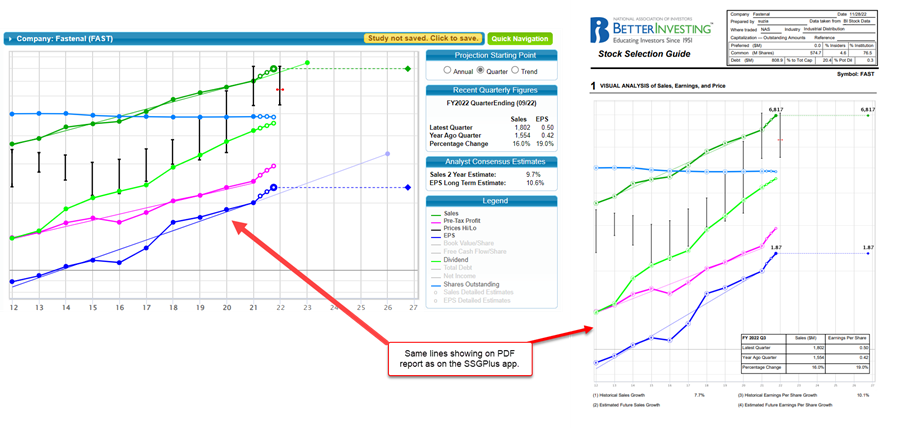Click the Pre-Tax Profit data point at year 16
The height and width of the screenshot is (428, 900).
pos(119,223)
